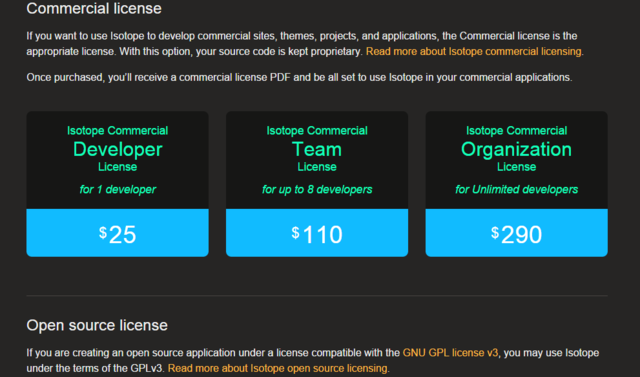
Task: Click the Organization license card title
Action: (x=517, y=149)
